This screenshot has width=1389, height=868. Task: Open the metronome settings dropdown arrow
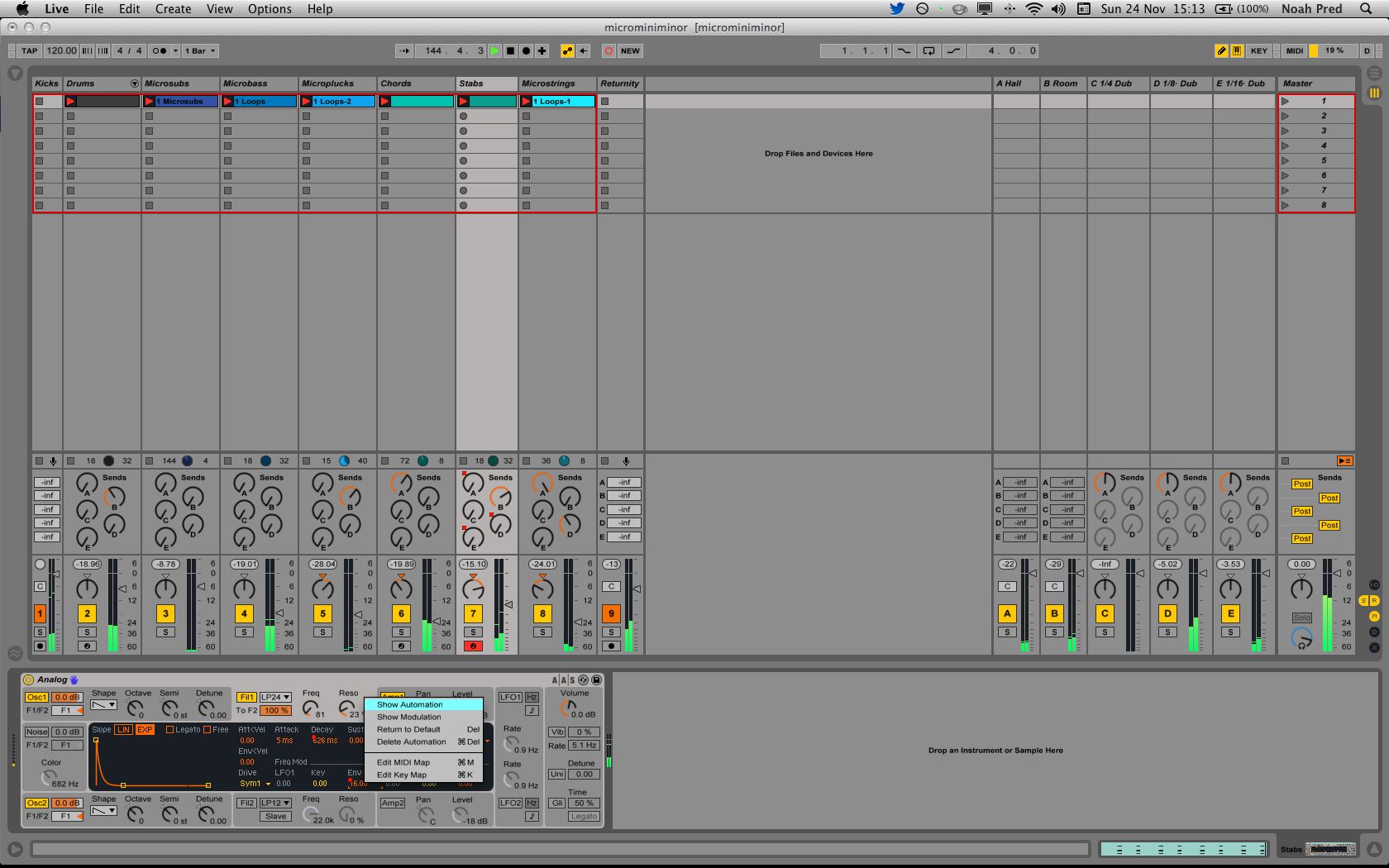tap(174, 50)
